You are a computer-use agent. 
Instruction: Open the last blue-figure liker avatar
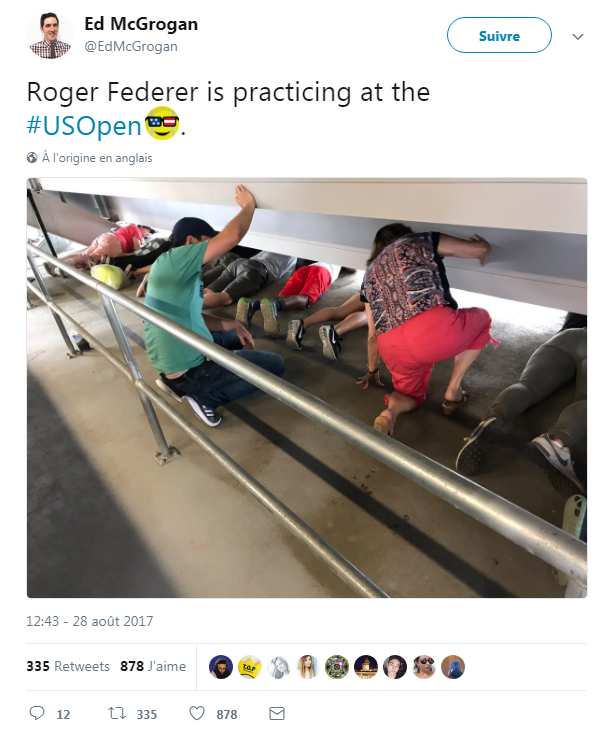(x=453, y=667)
